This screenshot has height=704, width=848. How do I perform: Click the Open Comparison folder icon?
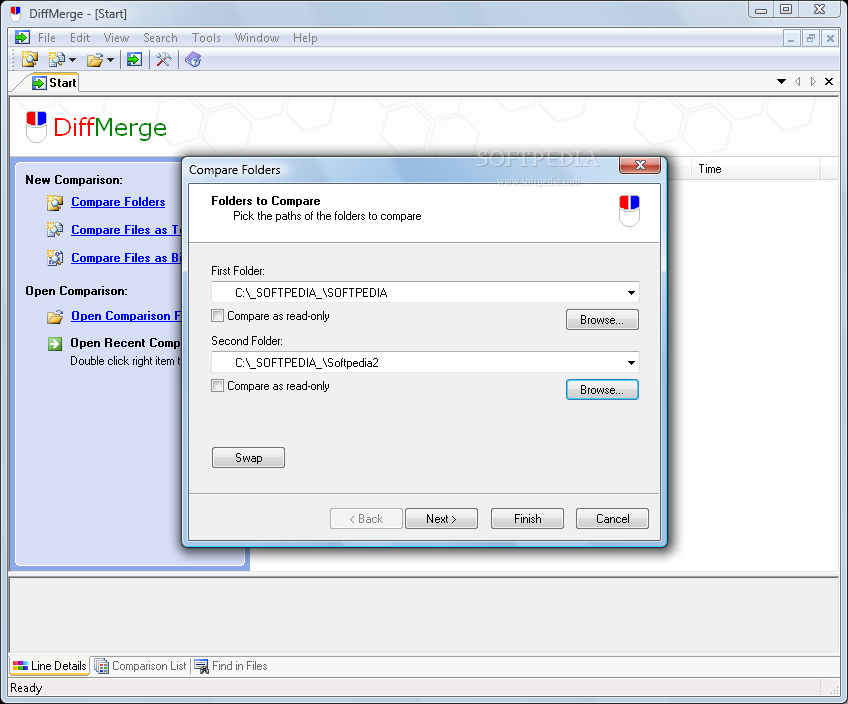55,316
